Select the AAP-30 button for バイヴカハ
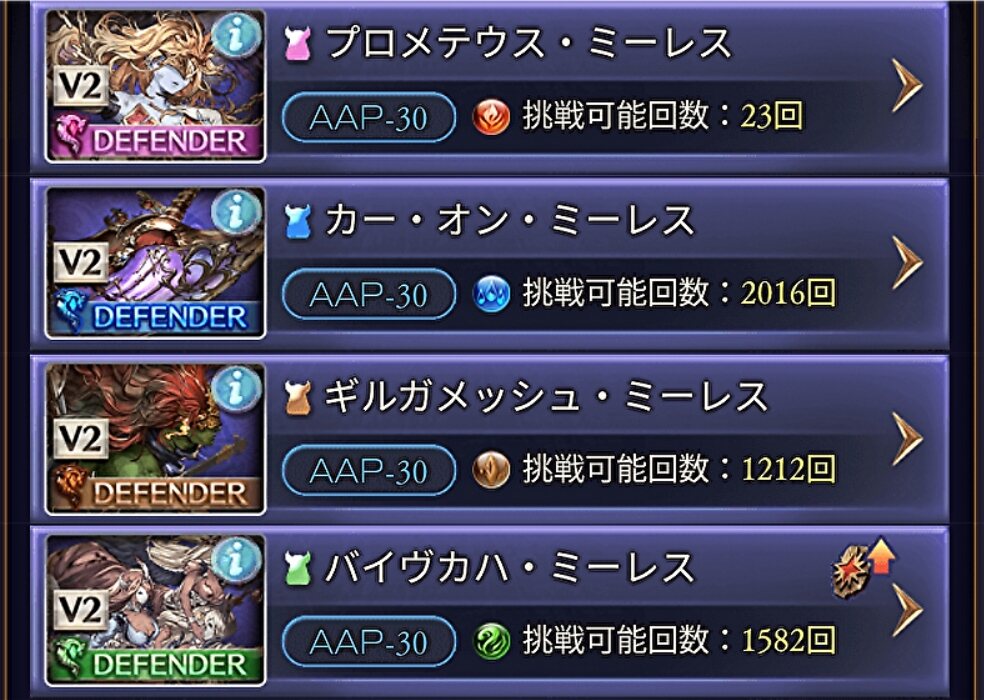This screenshot has height=700, width=984. point(369,642)
